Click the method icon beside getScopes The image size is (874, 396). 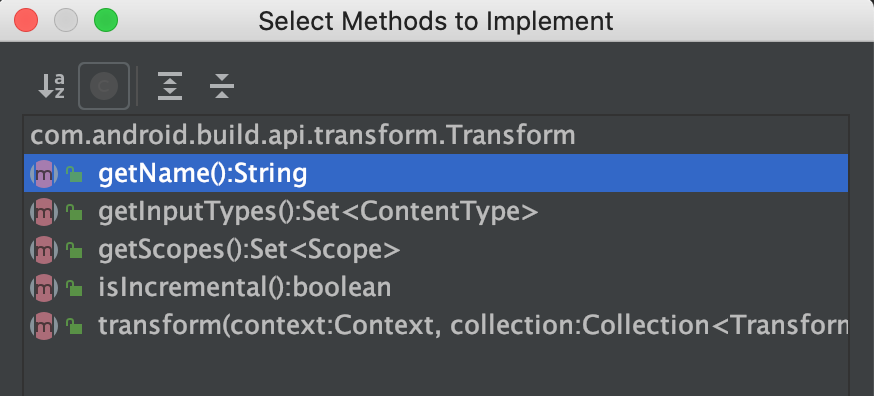point(44,250)
